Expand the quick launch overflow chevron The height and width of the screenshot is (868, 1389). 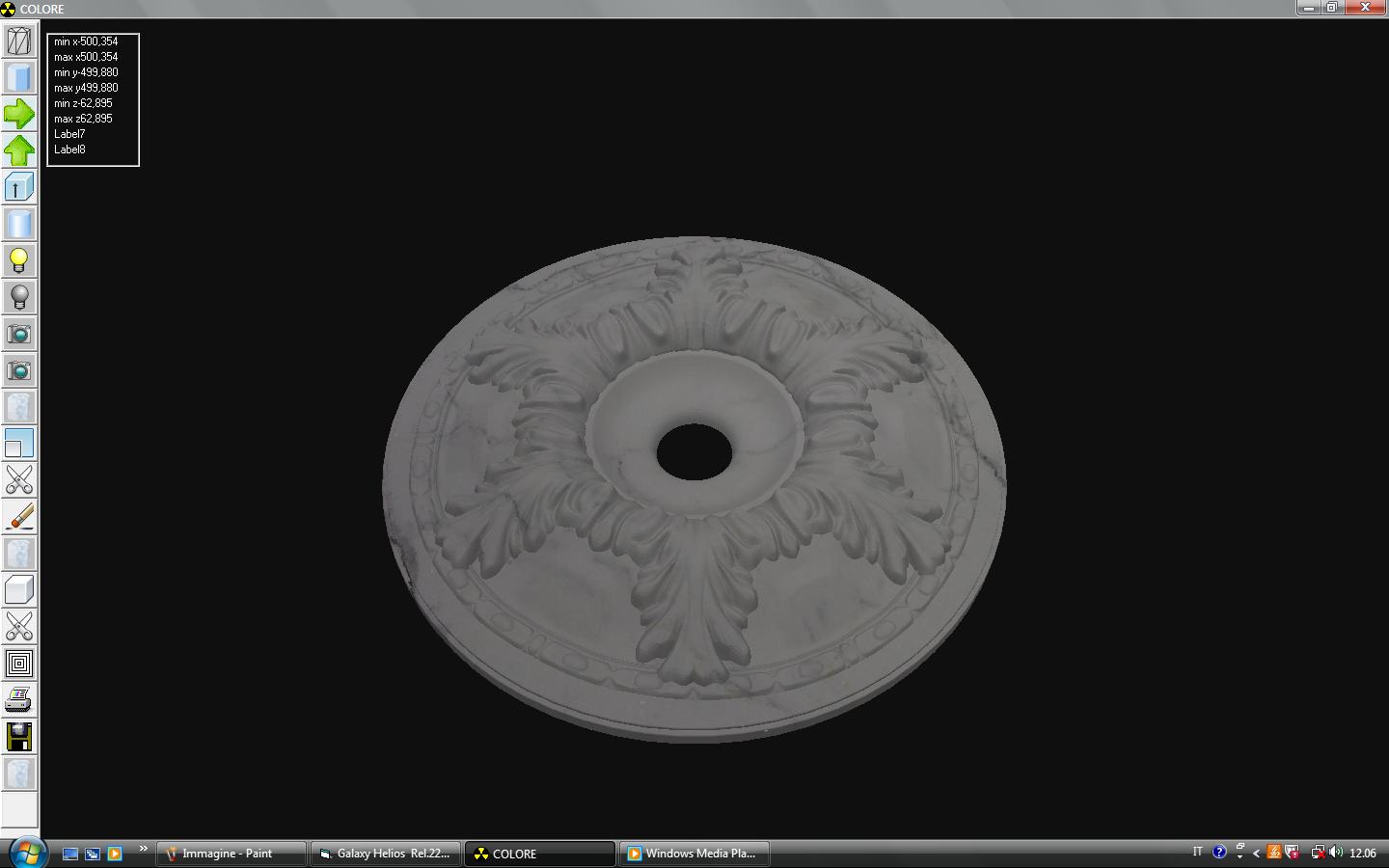tap(143, 849)
